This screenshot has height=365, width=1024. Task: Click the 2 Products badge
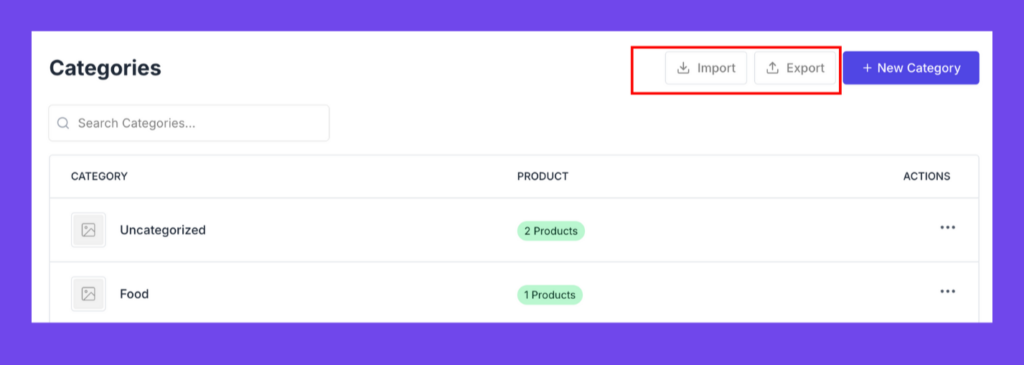[x=551, y=231]
